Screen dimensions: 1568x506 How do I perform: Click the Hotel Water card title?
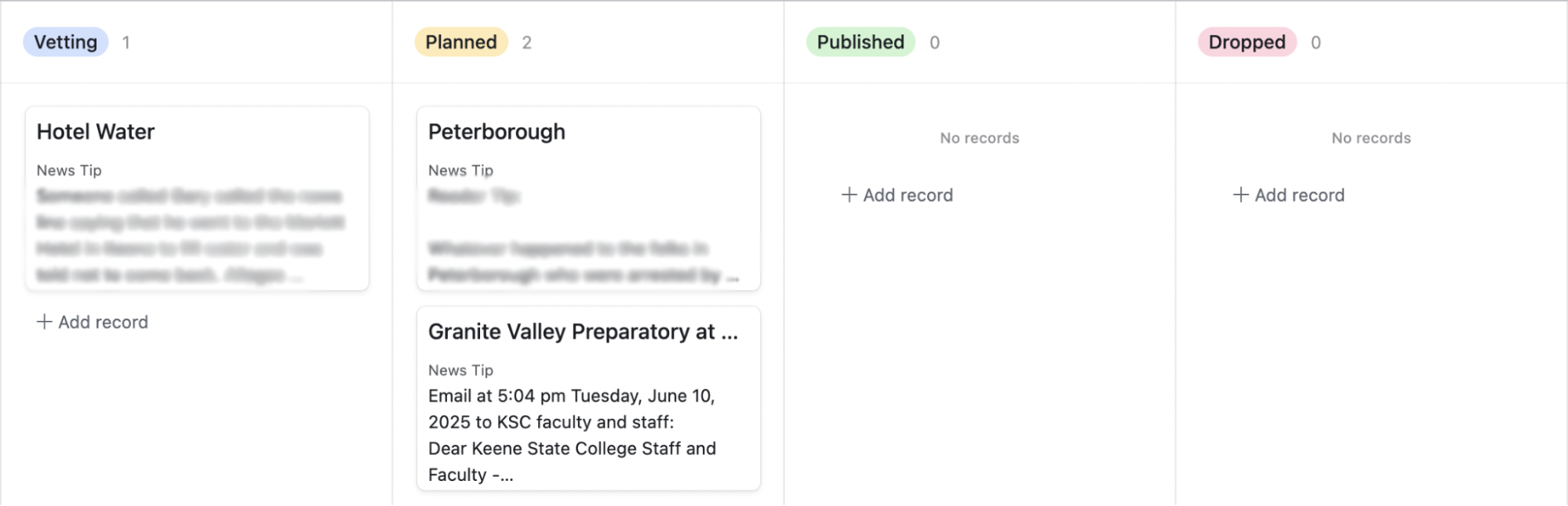[x=96, y=132]
